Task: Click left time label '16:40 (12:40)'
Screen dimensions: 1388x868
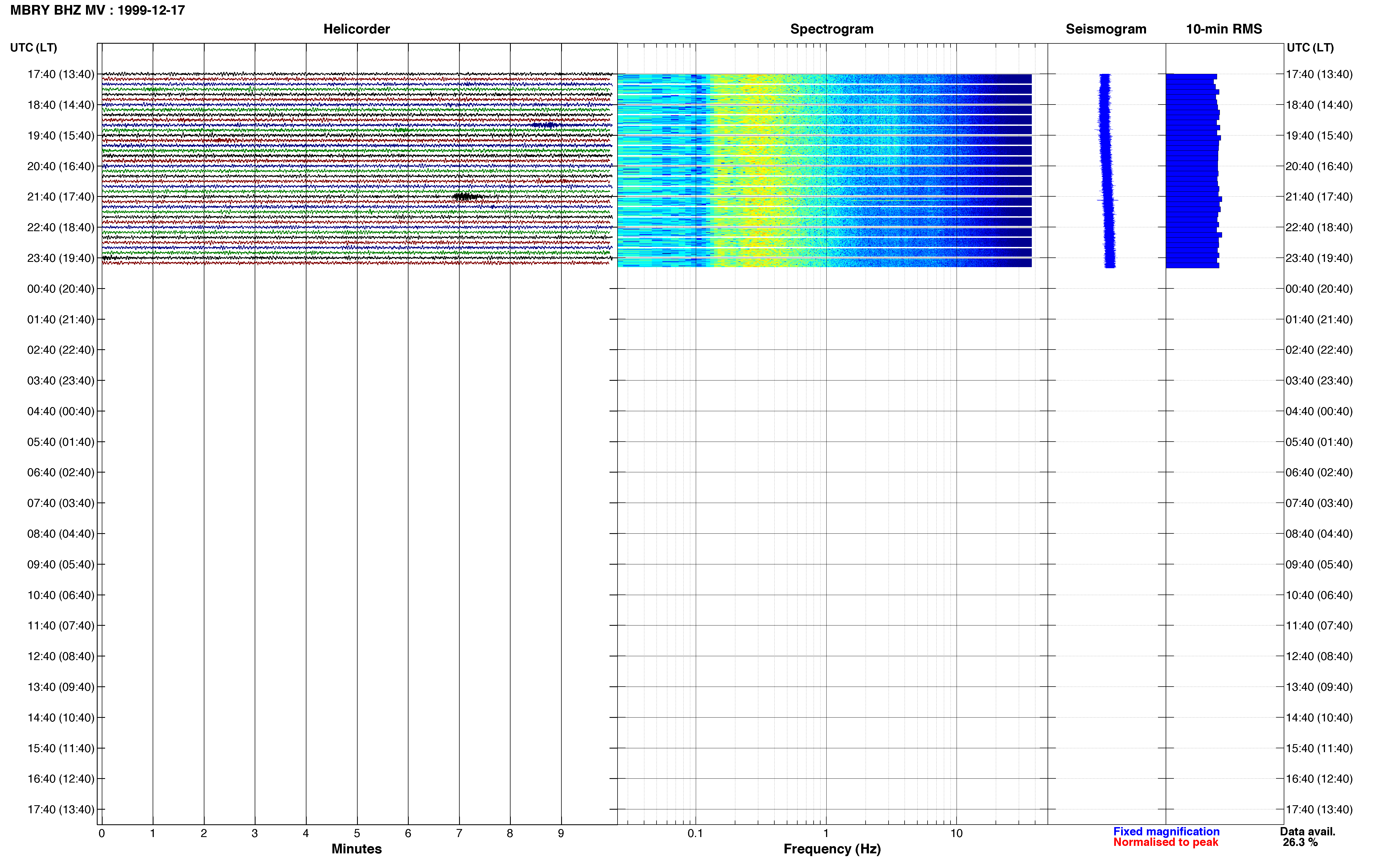Action: tap(61, 779)
